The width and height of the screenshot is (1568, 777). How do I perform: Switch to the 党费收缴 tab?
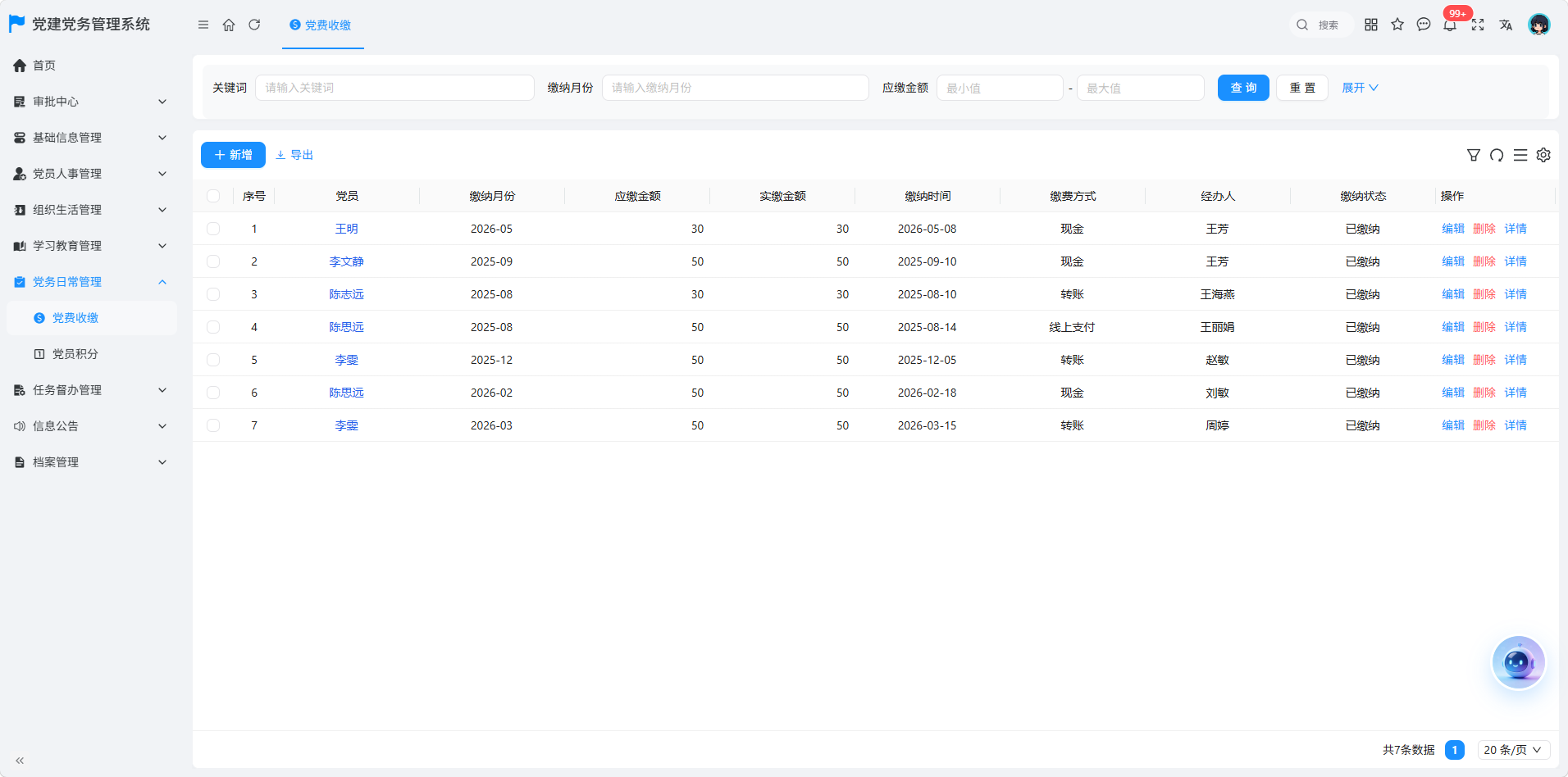click(321, 25)
